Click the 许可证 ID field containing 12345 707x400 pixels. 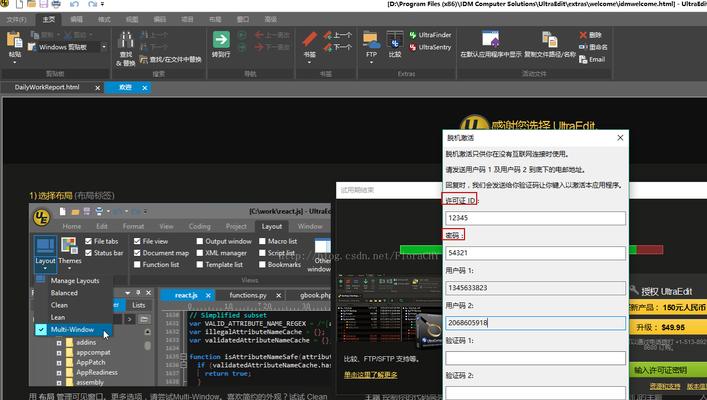pos(535,218)
